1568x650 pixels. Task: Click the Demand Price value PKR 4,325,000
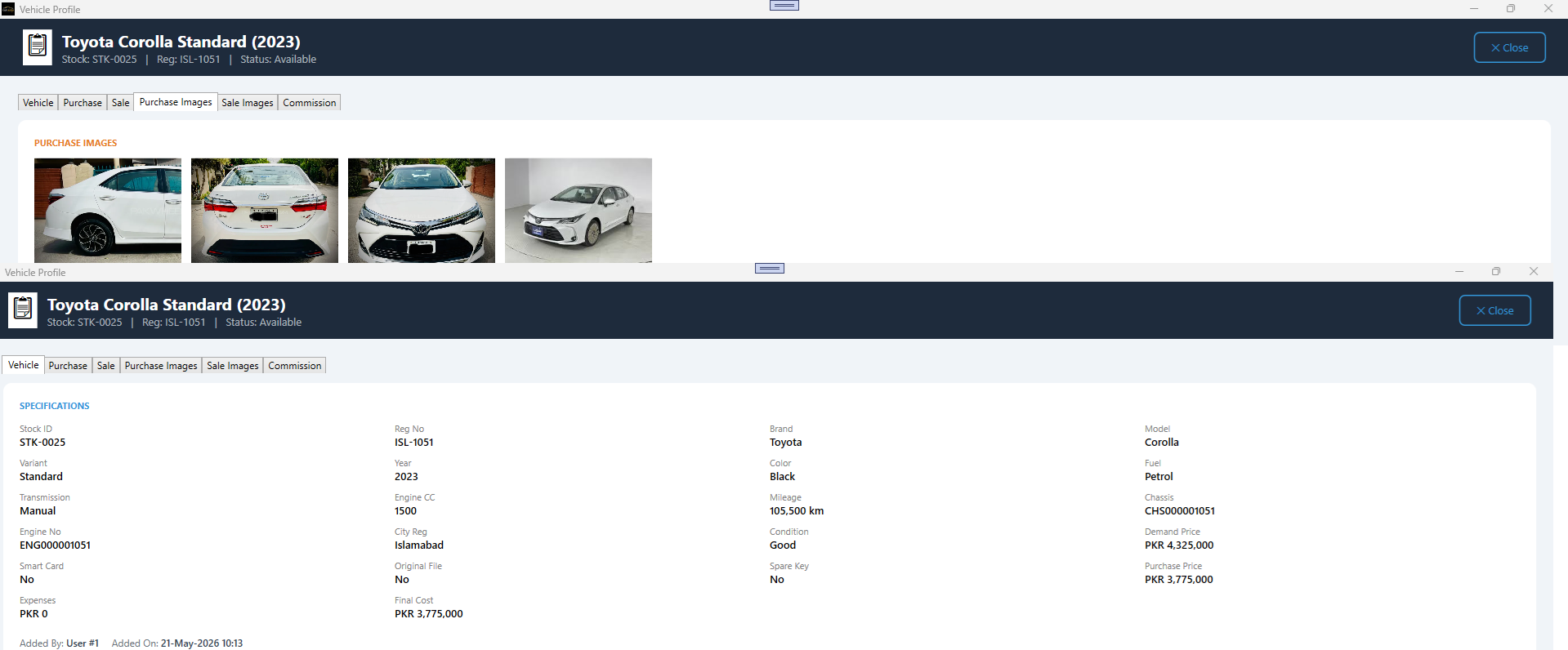pyautogui.click(x=1179, y=545)
